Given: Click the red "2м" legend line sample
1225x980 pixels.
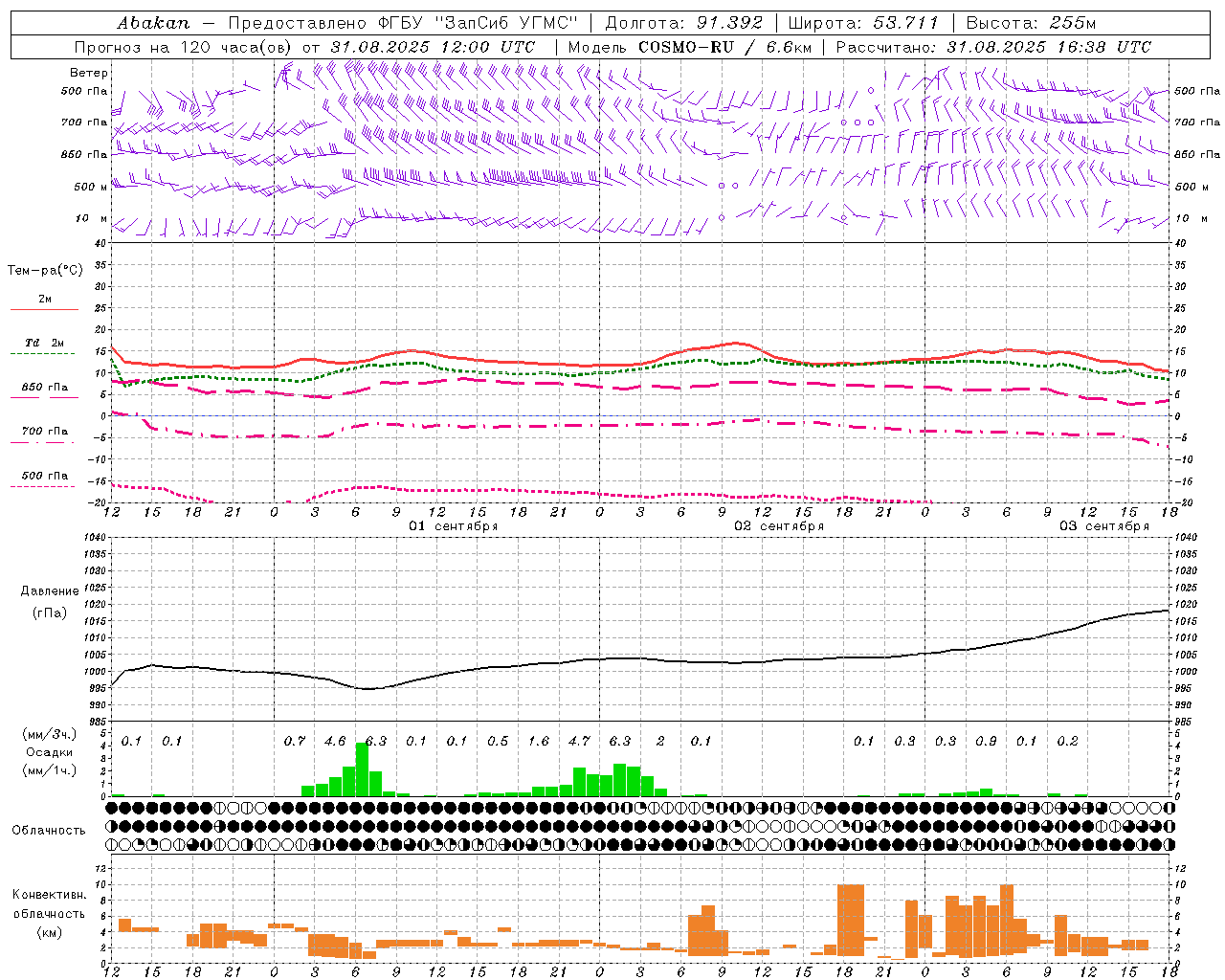Looking at the screenshot, I should tap(44, 309).
